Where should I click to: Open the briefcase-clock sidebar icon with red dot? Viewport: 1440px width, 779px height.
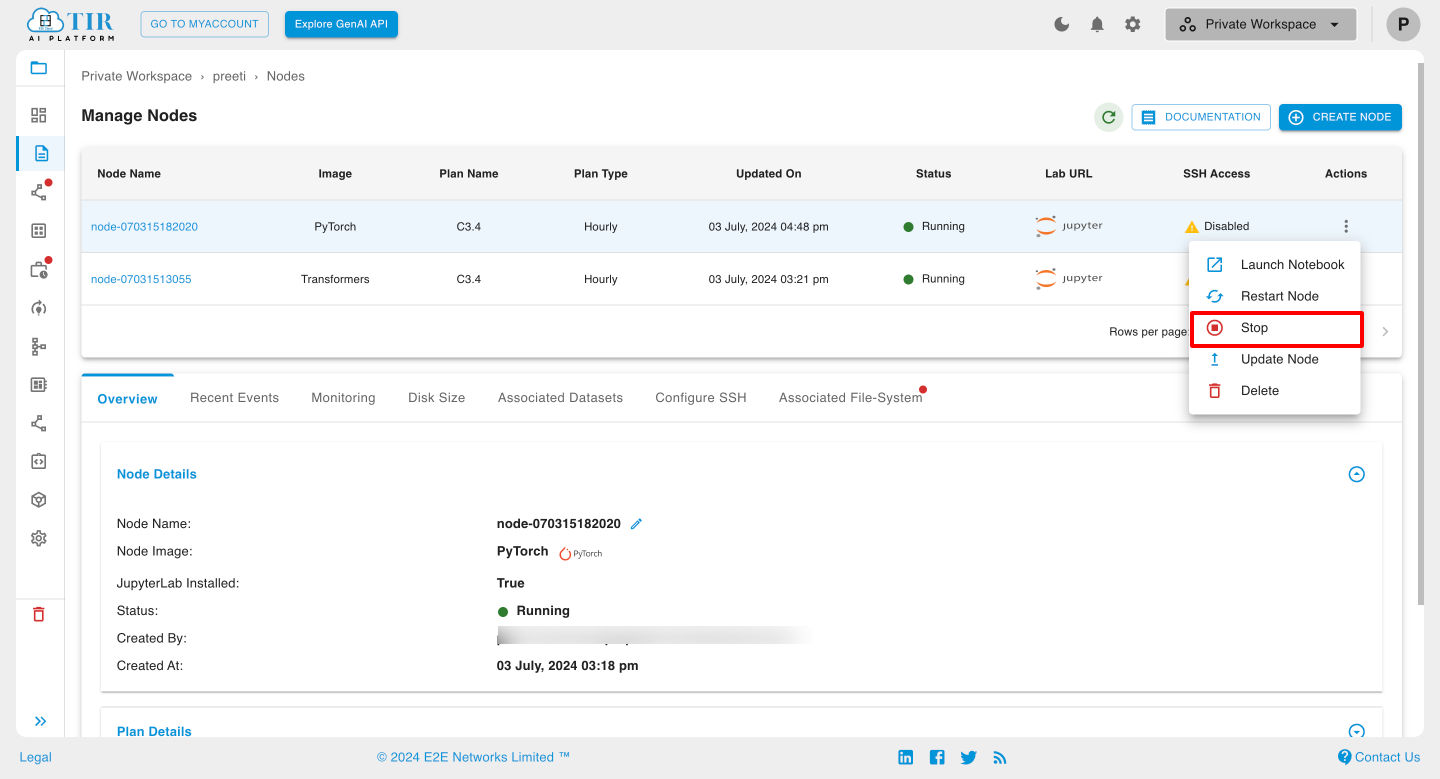coord(39,269)
